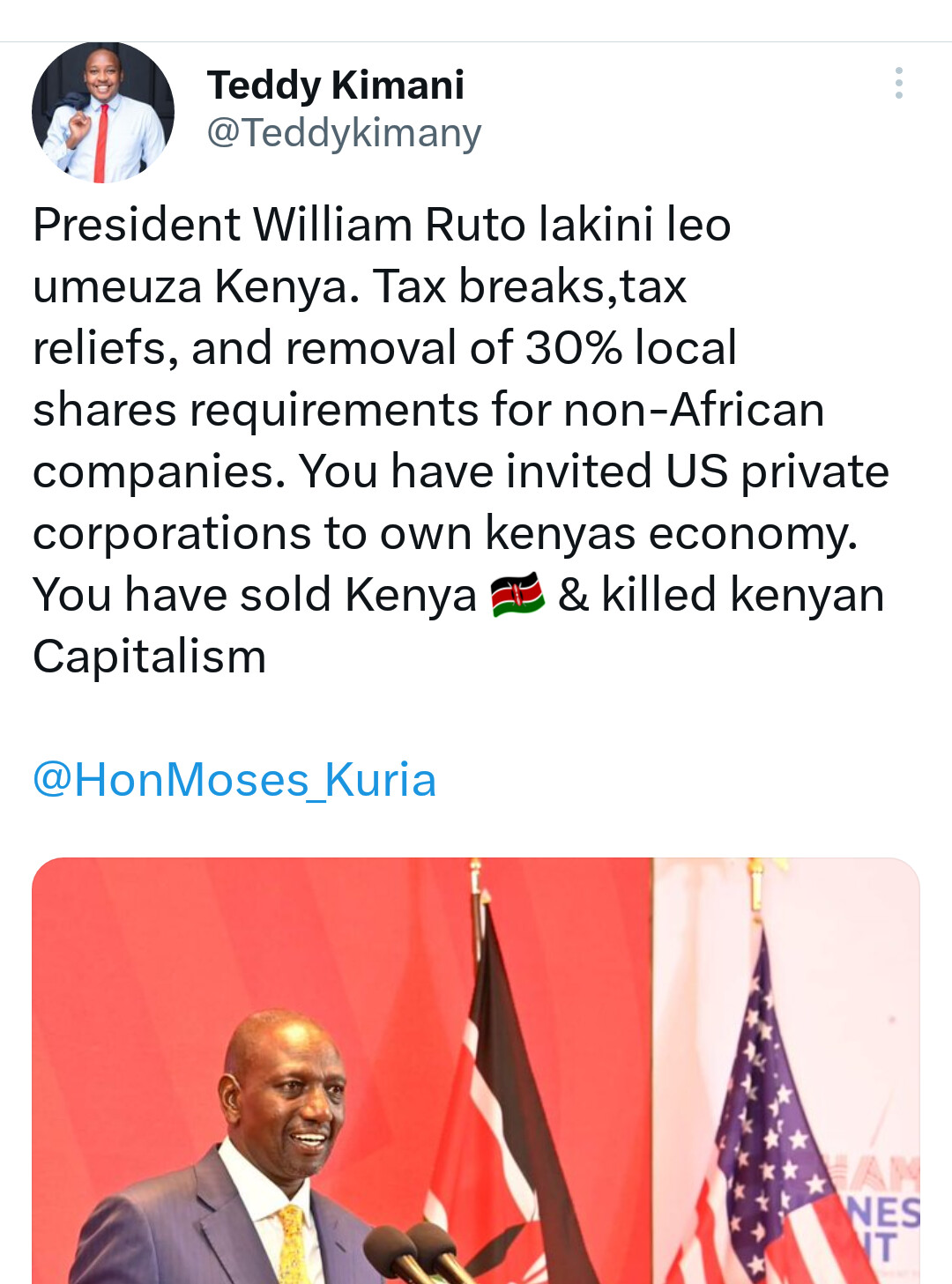The width and height of the screenshot is (952, 1284).
Task: Click the @Teddykimany handle
Action: [x=344, y=133]
